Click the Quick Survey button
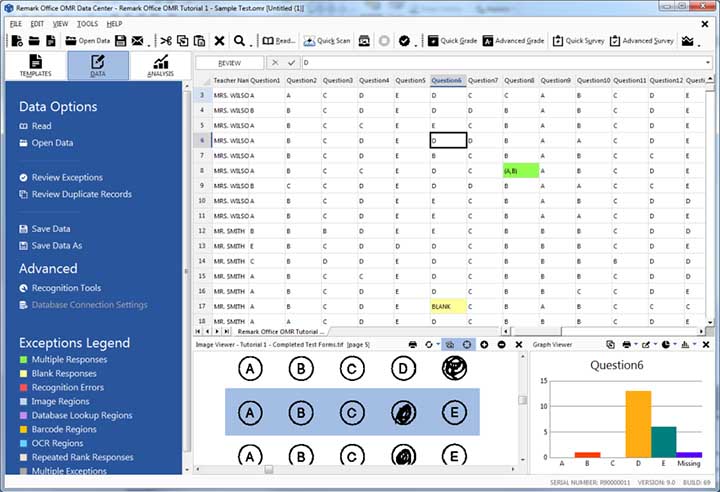The height and width of the screenshot is (492, 720). pyautogui.click(x=578, y=41)
